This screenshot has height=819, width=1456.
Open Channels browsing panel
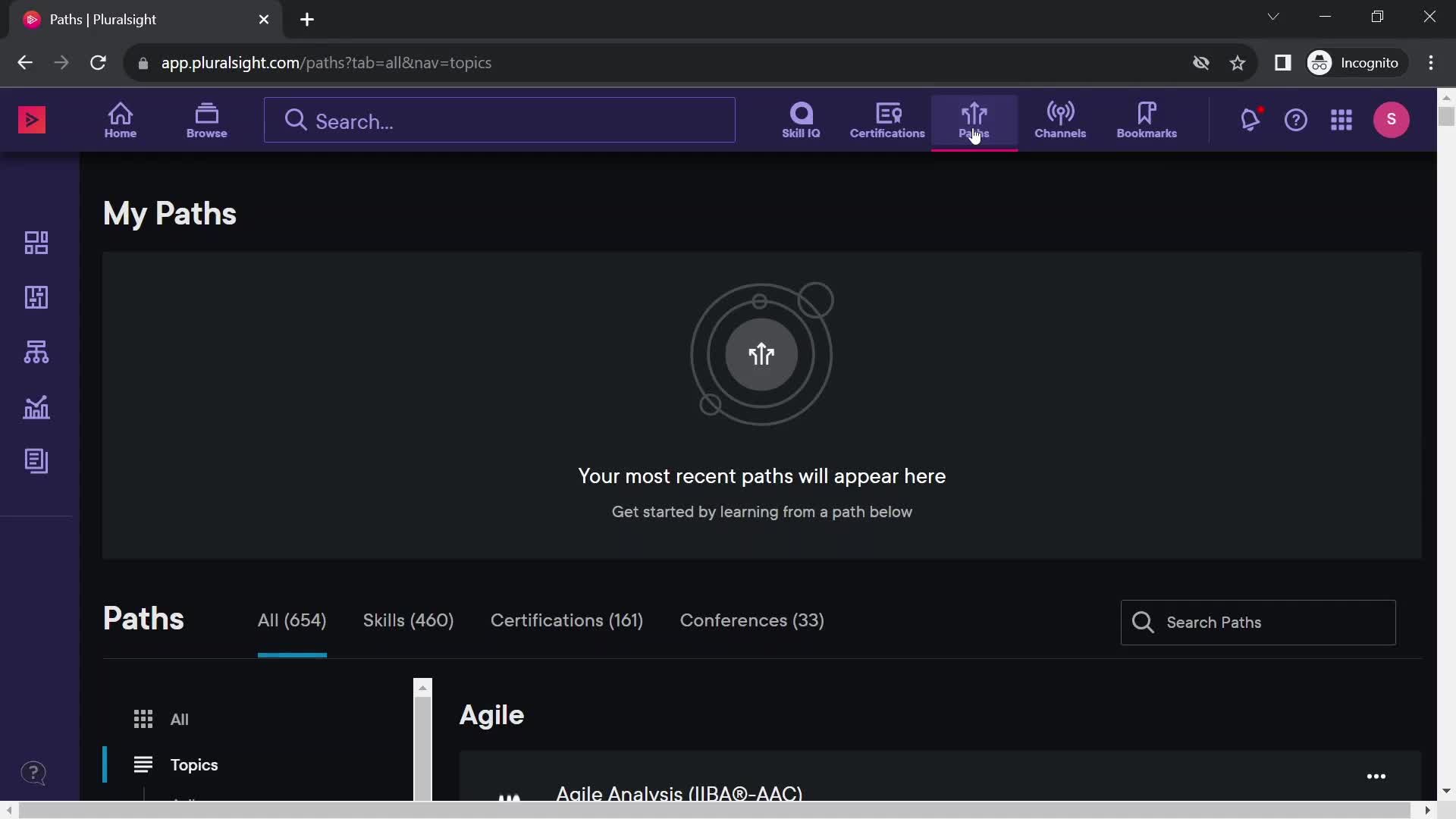click(1060, 119)
